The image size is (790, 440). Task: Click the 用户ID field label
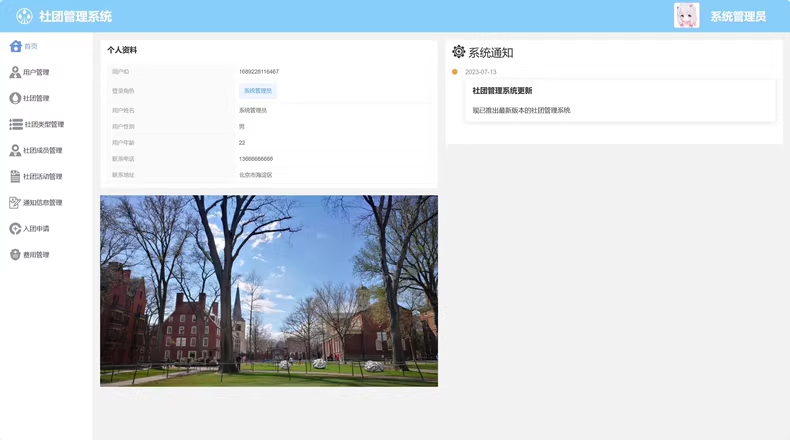point(120,72)
